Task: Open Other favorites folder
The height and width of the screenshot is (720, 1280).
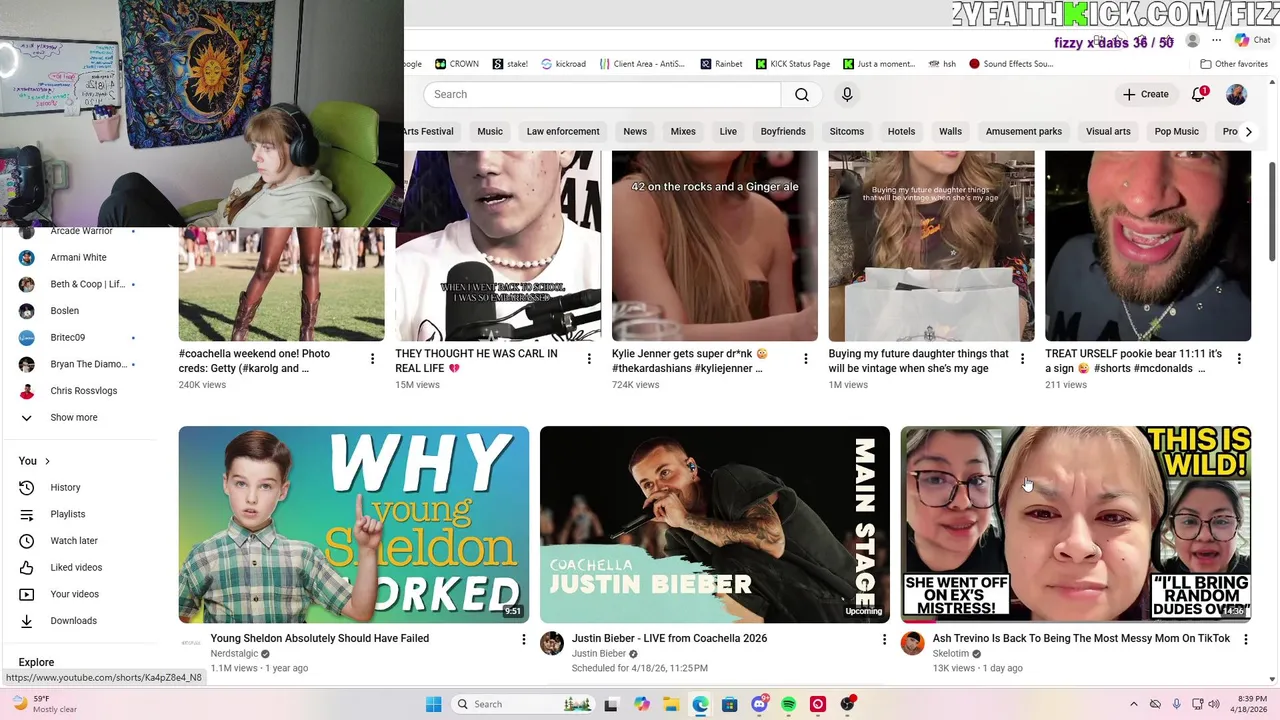Action: (x=1234, y=64)
